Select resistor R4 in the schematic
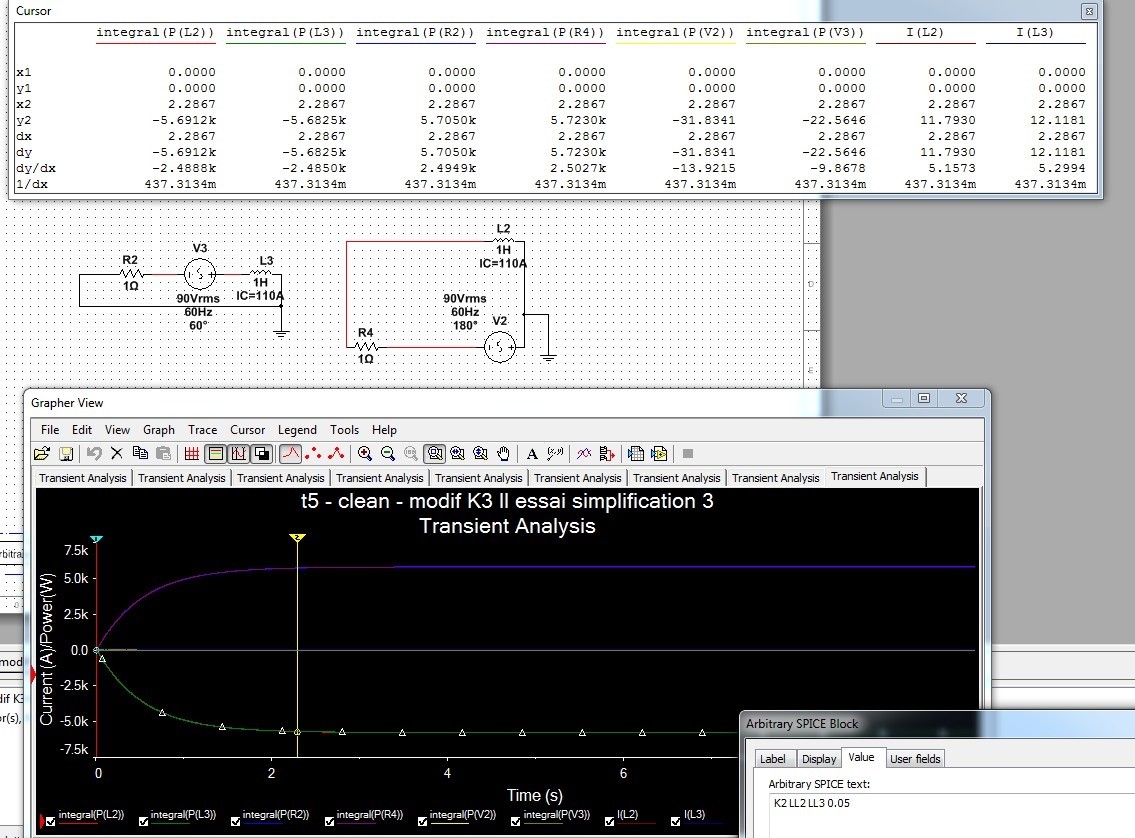The image size is (1135, 838). [x=366, y=346]
